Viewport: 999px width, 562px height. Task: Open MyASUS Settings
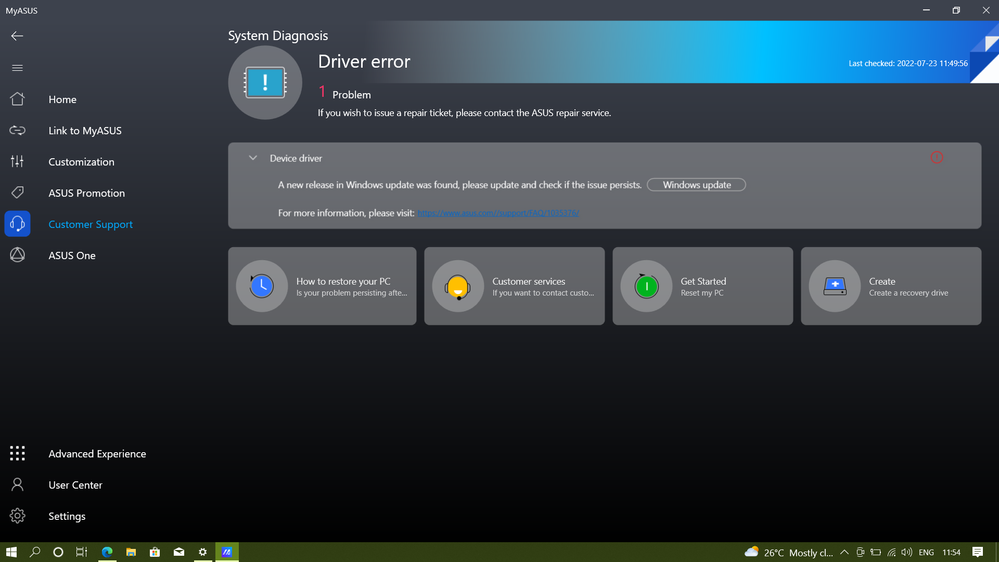67,516
